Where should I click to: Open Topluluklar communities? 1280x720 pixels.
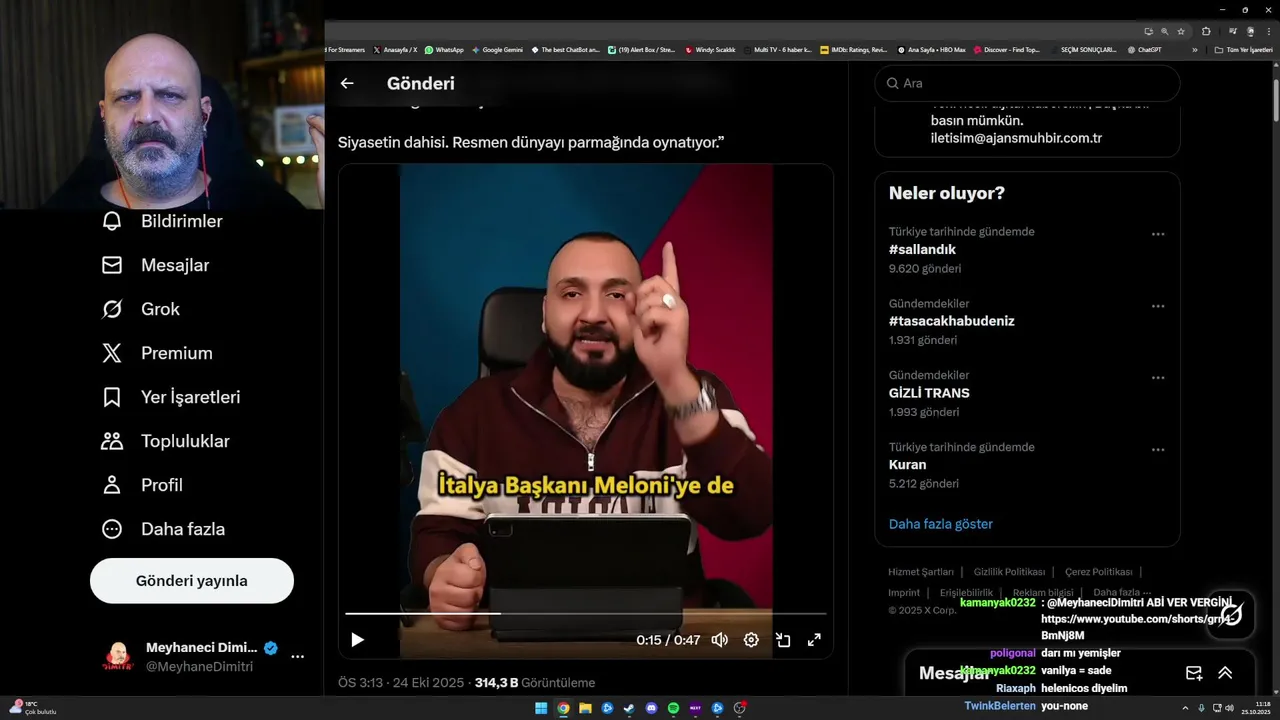pyautogui.click(x=165, y=441)
